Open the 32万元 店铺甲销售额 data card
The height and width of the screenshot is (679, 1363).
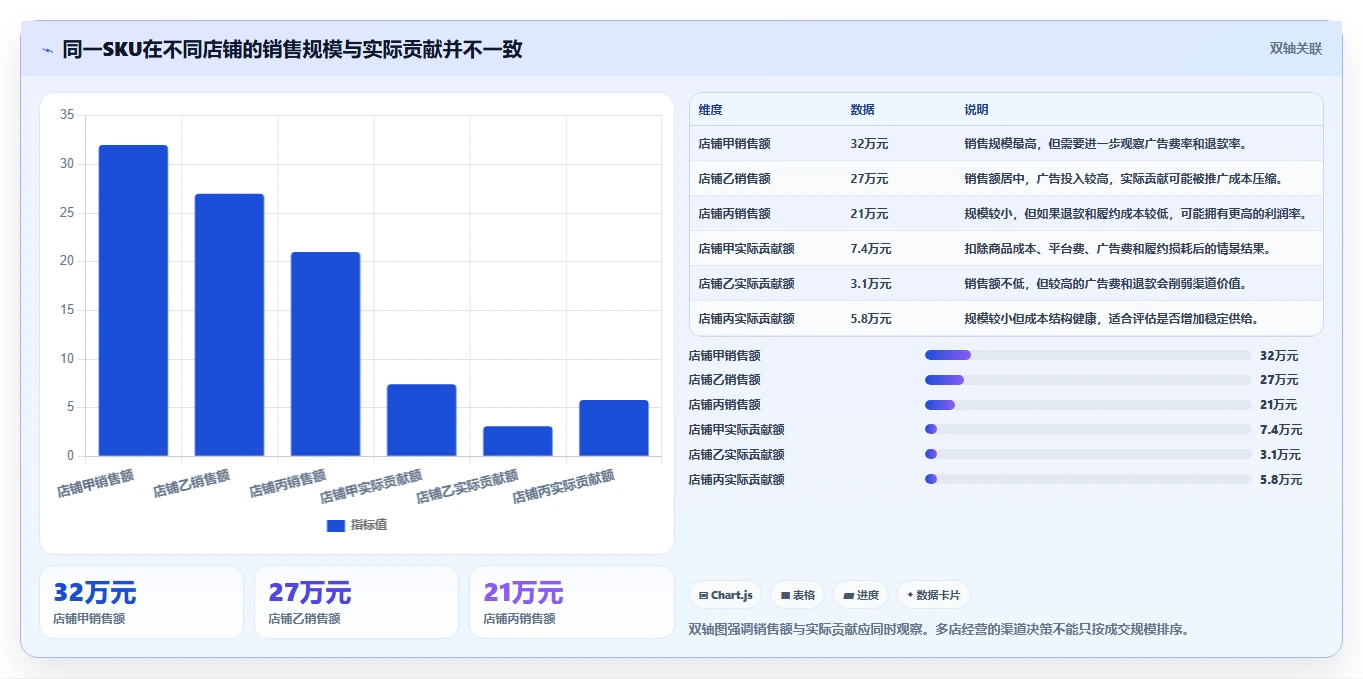[141, 602]
